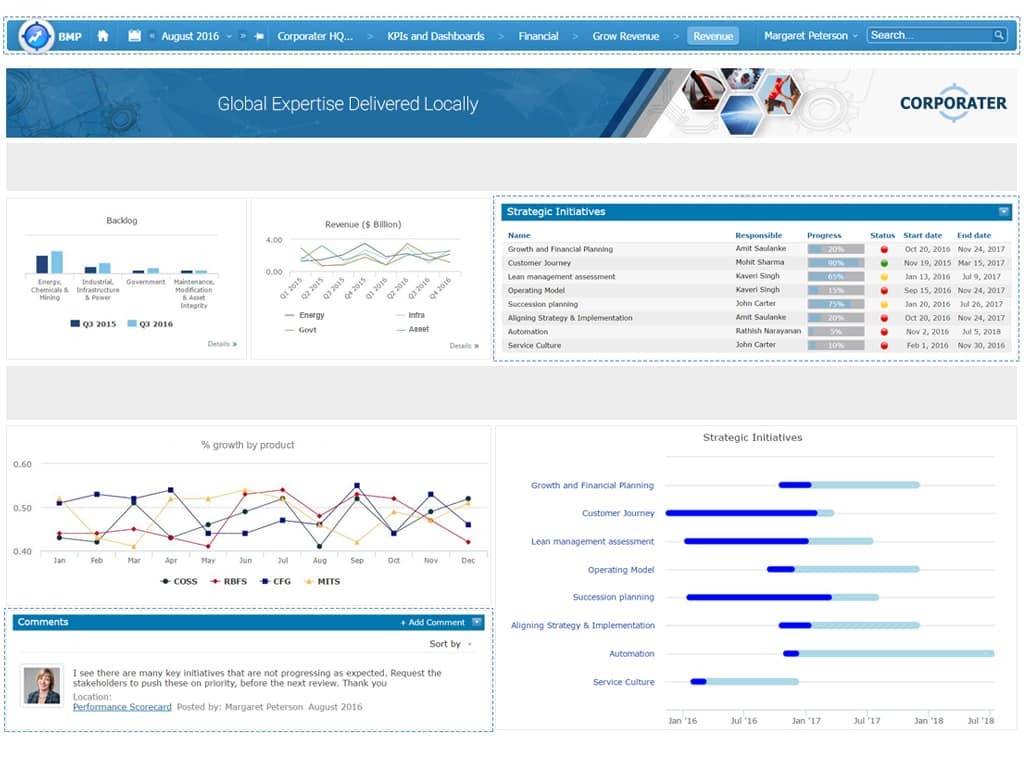Click the Corporater logo in banner
The width and height of the screenshot is (1024, 768).
[x=952, y=103]
